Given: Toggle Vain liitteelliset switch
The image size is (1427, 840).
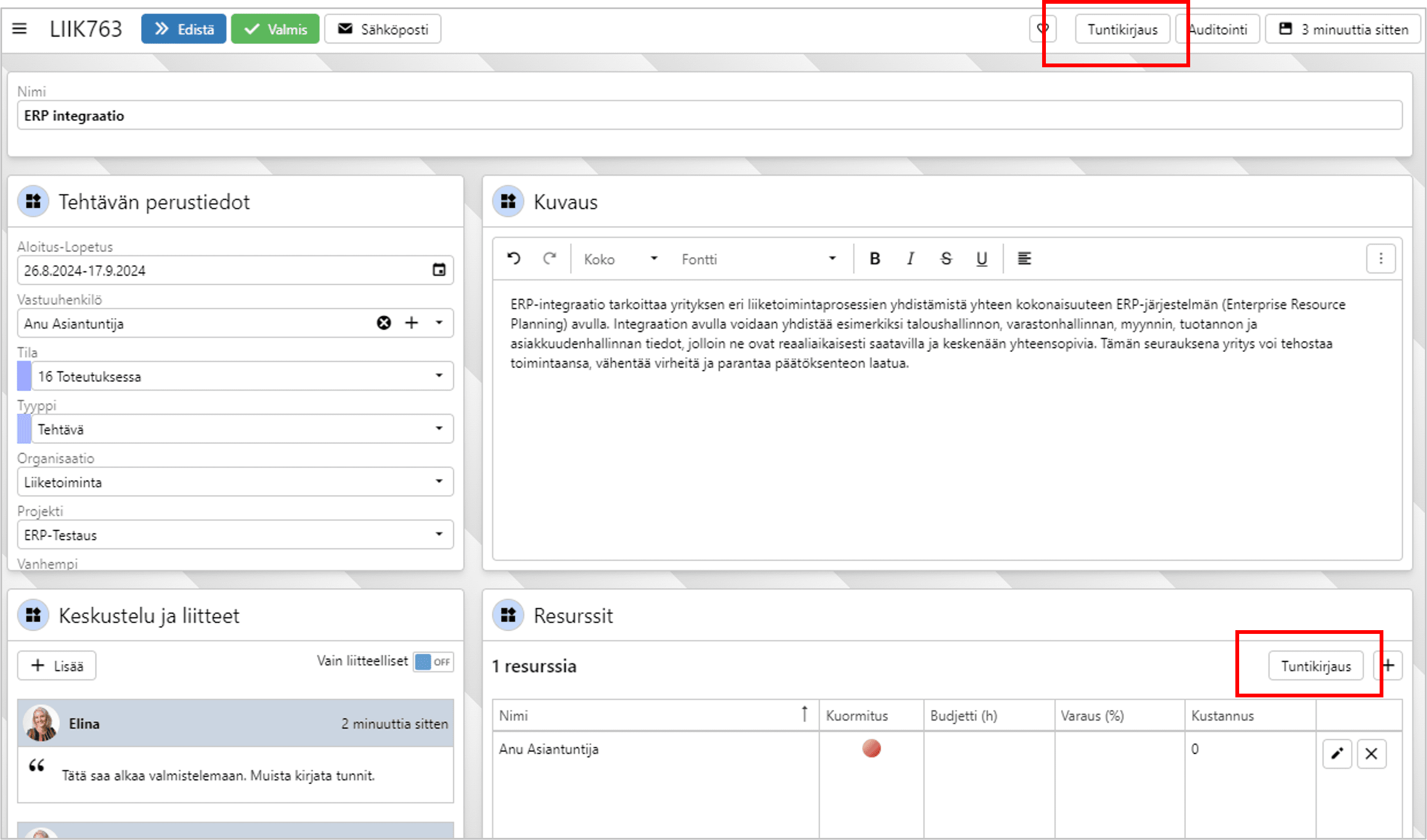Looking at the screenshot, I should point(433,662).
